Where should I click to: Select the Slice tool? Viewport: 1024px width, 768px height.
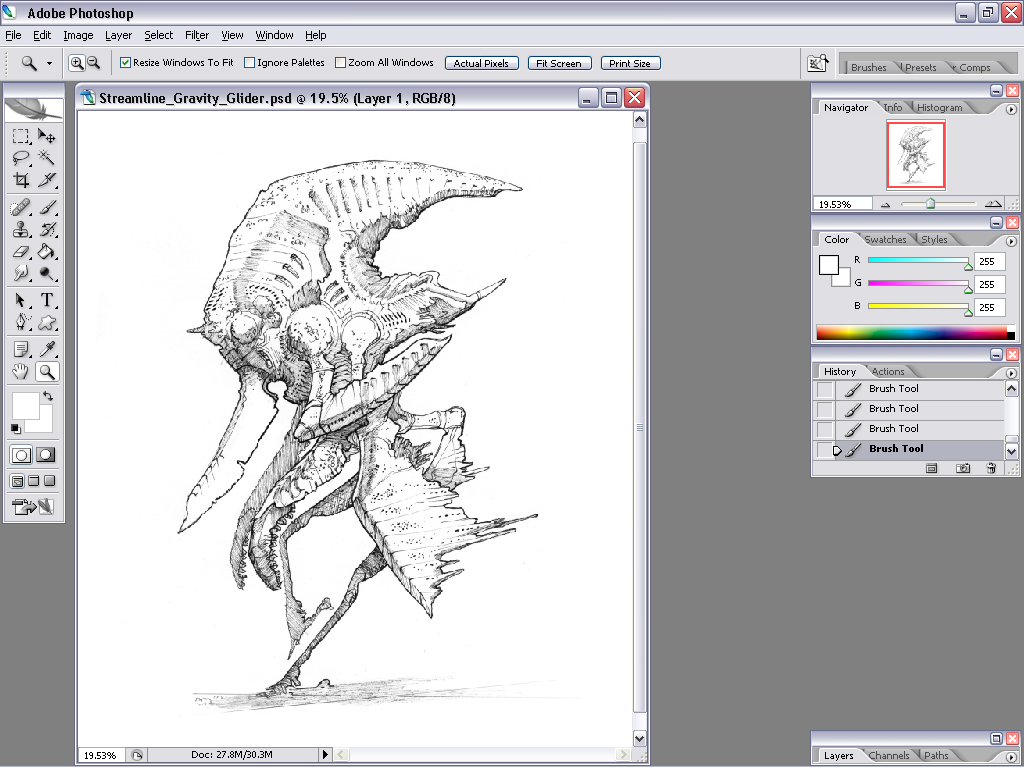point(46,180)
